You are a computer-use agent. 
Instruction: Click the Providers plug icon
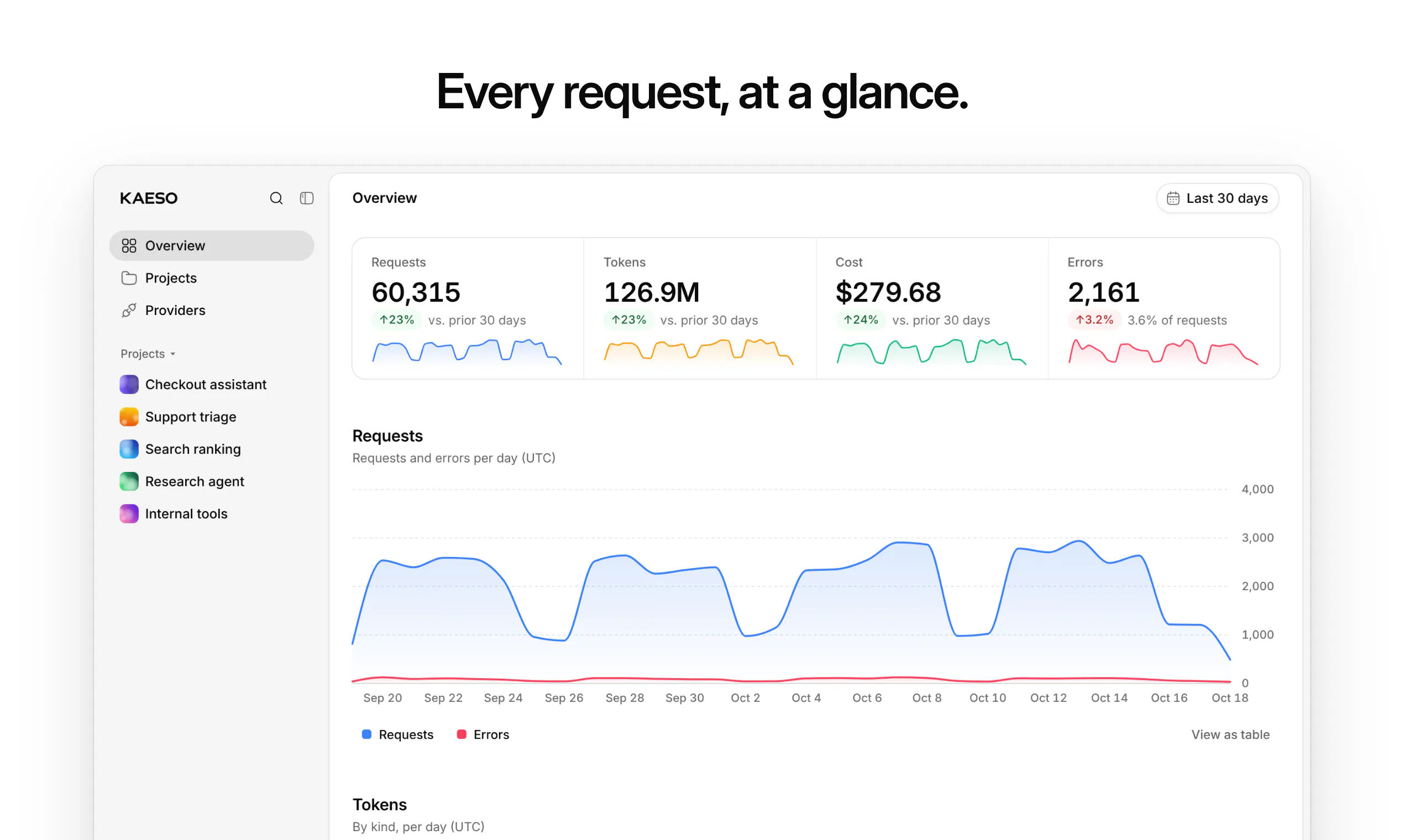tap(129, 310)
